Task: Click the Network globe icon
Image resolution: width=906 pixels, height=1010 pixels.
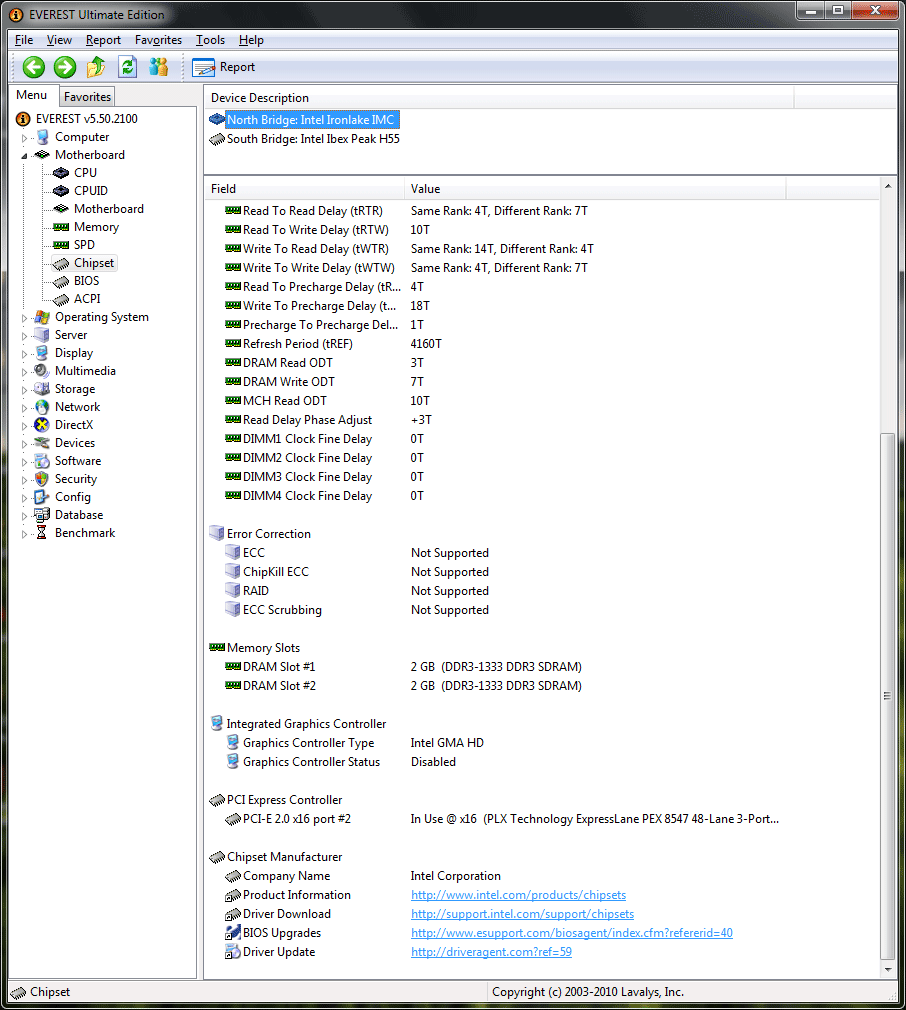Action: [42, 407]
